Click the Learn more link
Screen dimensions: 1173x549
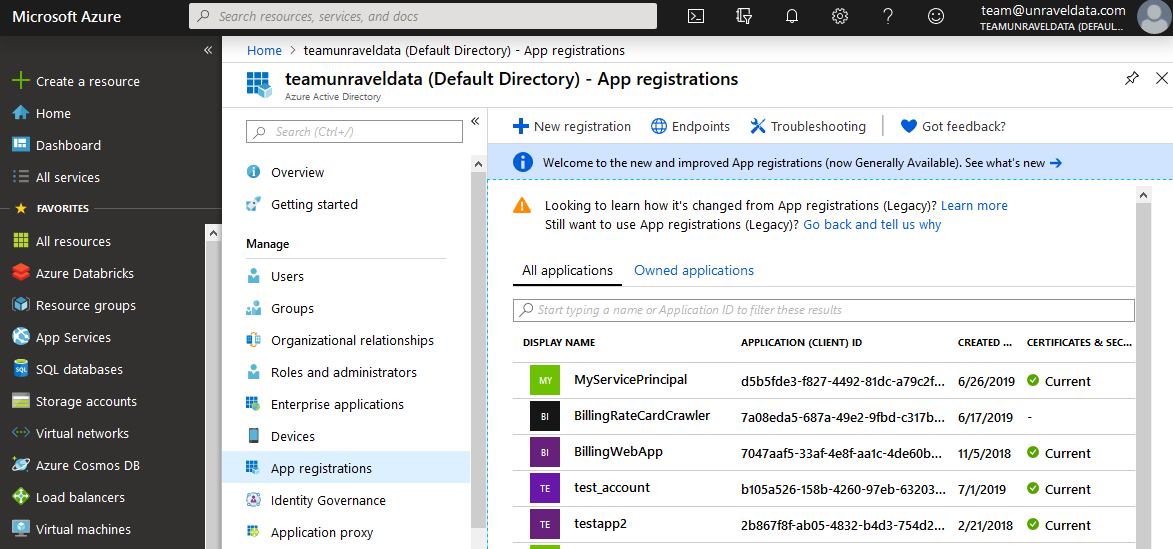974,205
